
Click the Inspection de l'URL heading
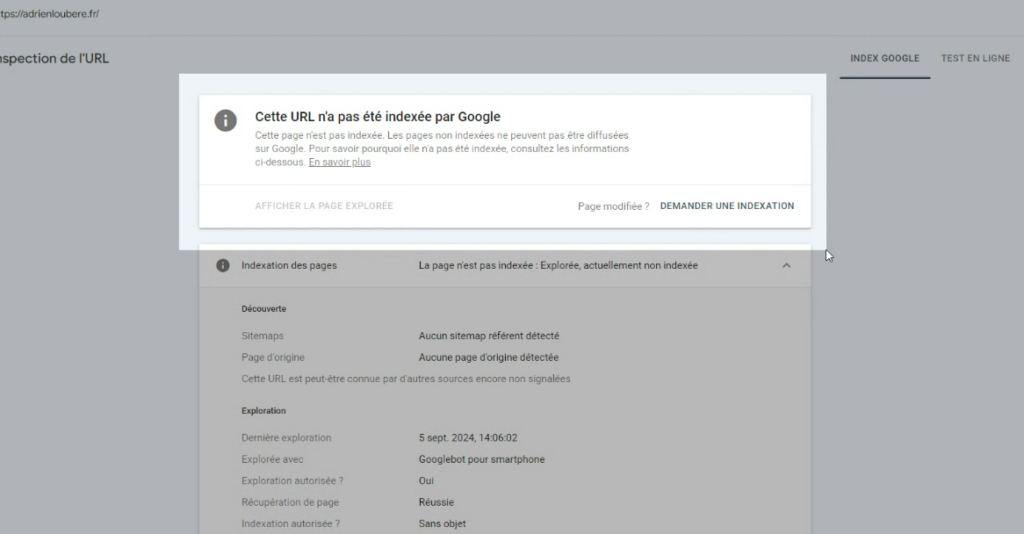[54, 58]
